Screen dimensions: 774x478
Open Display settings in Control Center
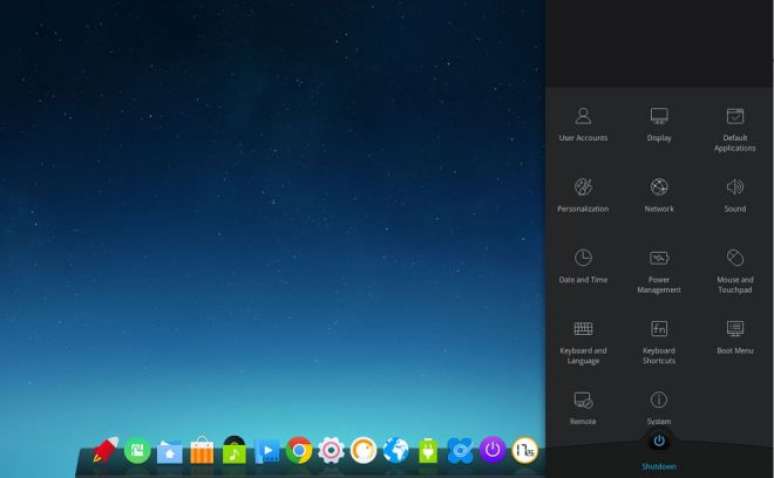point(659,124)
